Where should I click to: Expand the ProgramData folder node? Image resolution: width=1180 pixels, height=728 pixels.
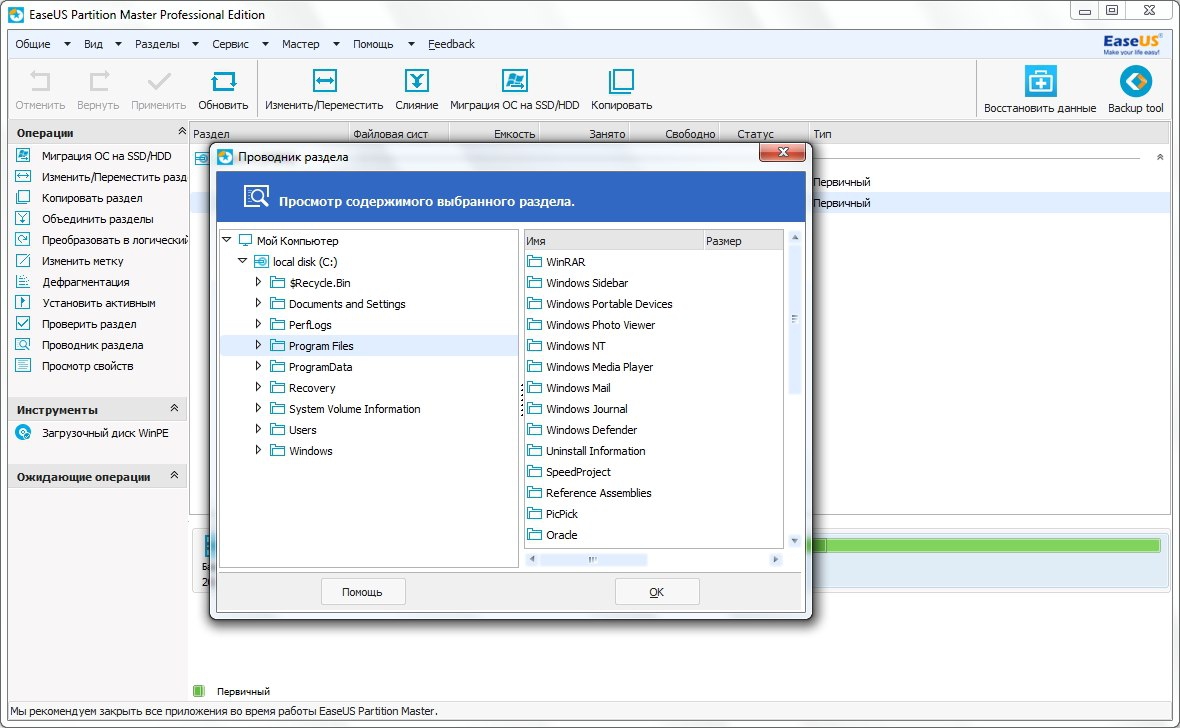click(x=258, y=367)
